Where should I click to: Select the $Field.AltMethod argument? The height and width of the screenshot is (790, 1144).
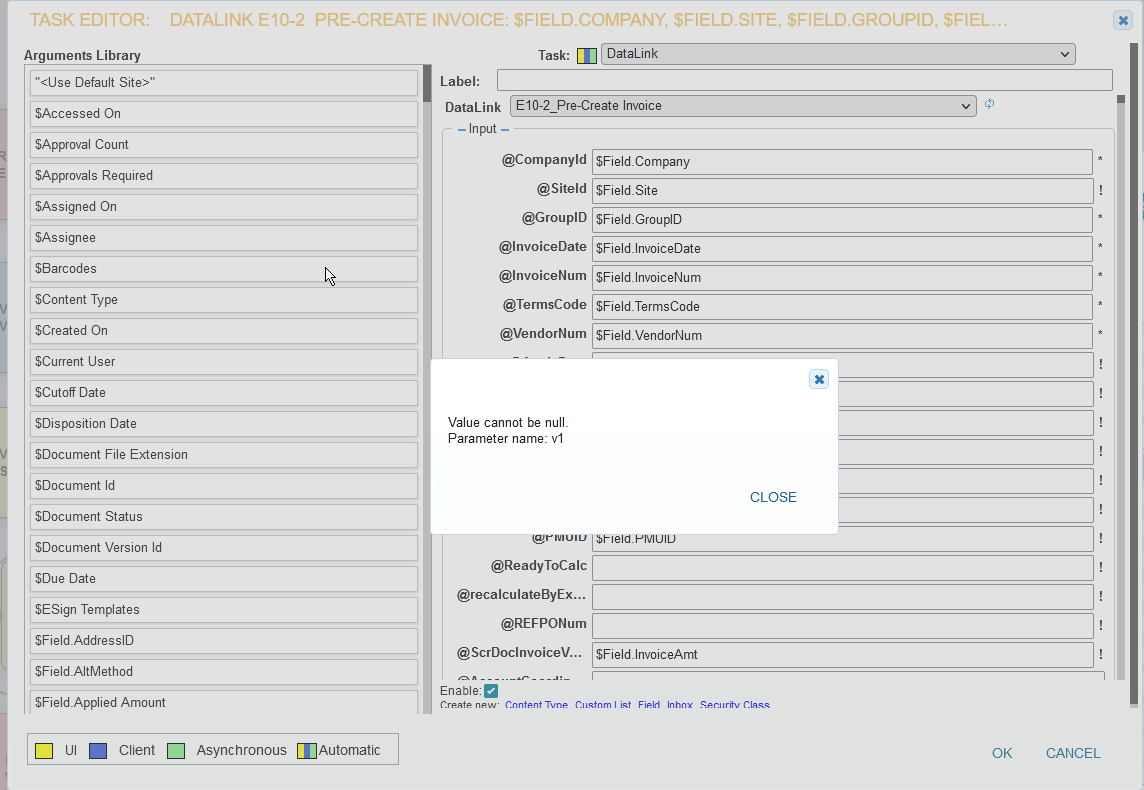click(224, 672)
